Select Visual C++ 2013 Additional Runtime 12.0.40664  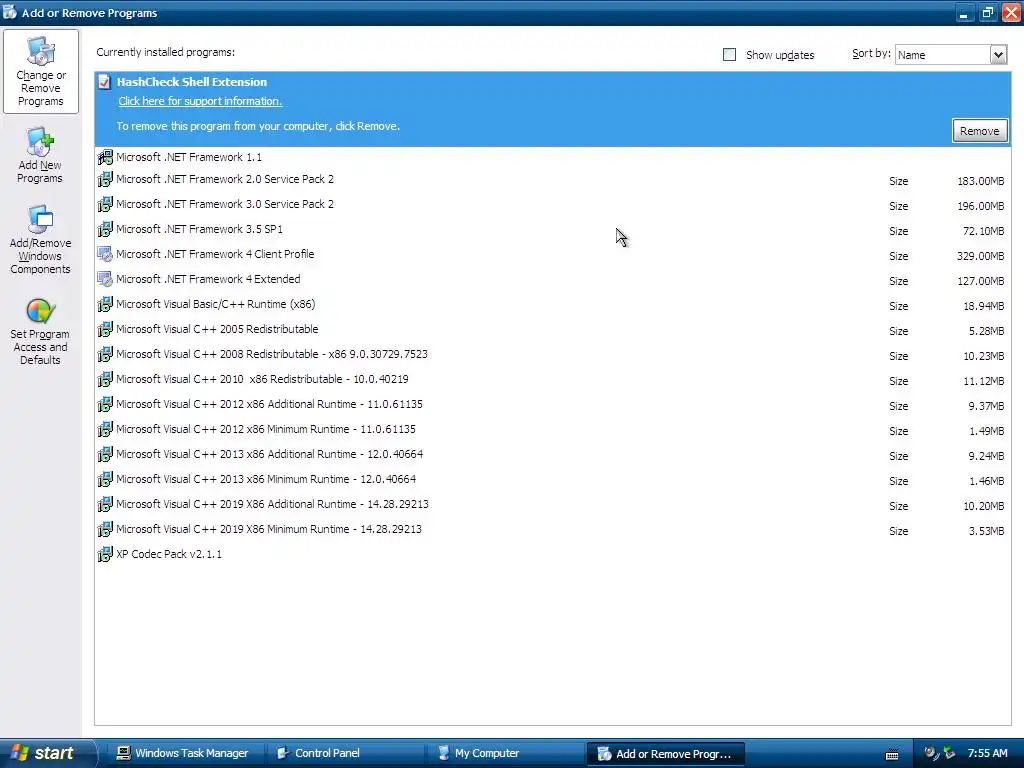click(552, 455)
